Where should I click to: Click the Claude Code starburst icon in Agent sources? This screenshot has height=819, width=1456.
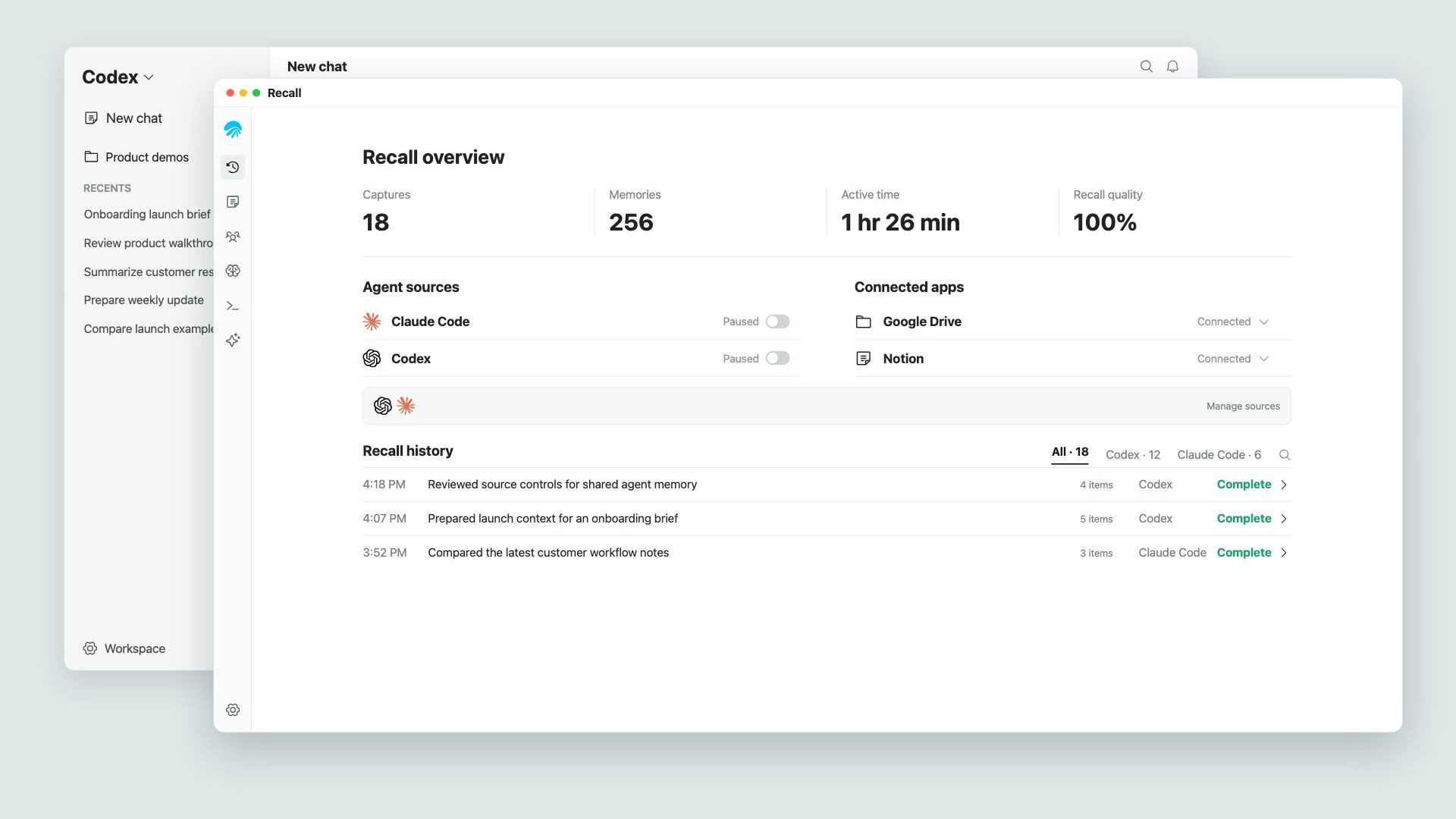click(372, 322)
